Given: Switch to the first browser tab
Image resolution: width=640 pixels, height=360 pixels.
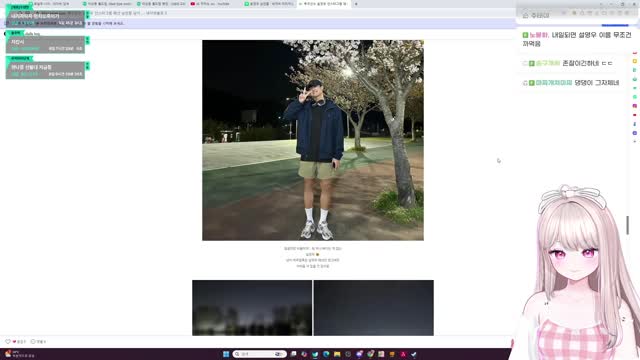Looking at the screenshot, I should tap(54, 4).
